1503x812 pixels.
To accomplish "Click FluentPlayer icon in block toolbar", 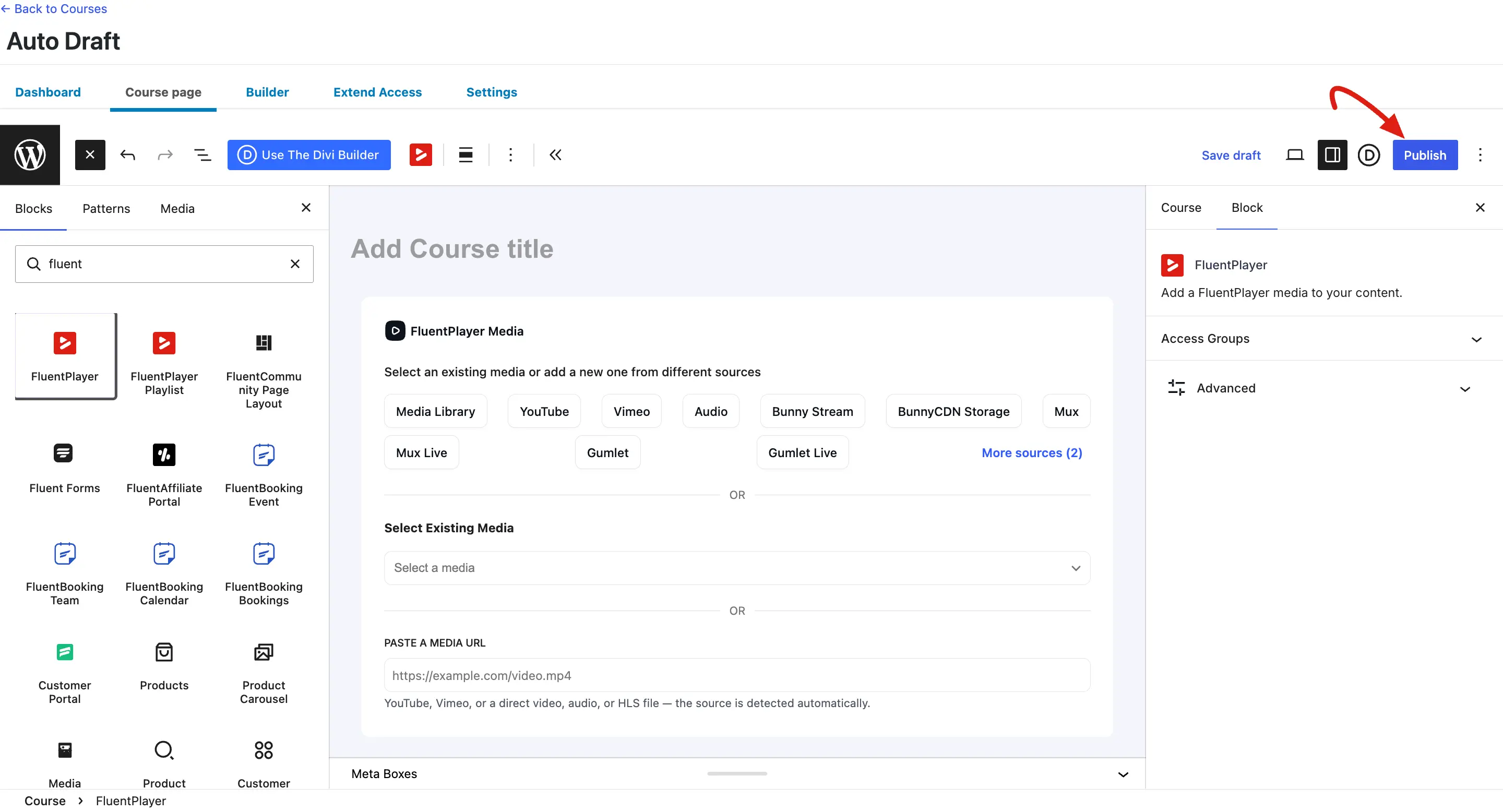I will (x=421, y=154).
